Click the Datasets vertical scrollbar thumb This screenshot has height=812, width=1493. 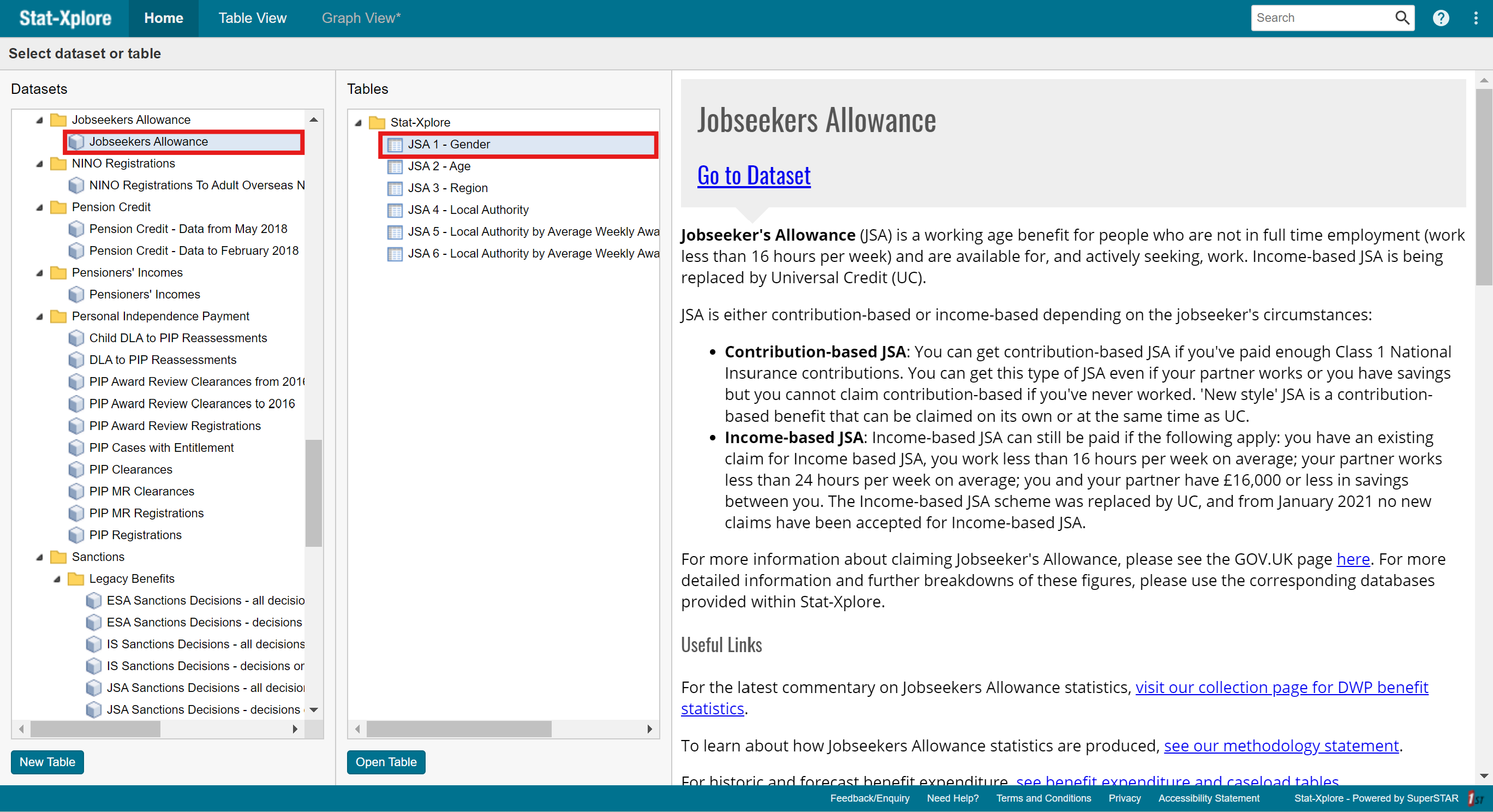[314, 493]
